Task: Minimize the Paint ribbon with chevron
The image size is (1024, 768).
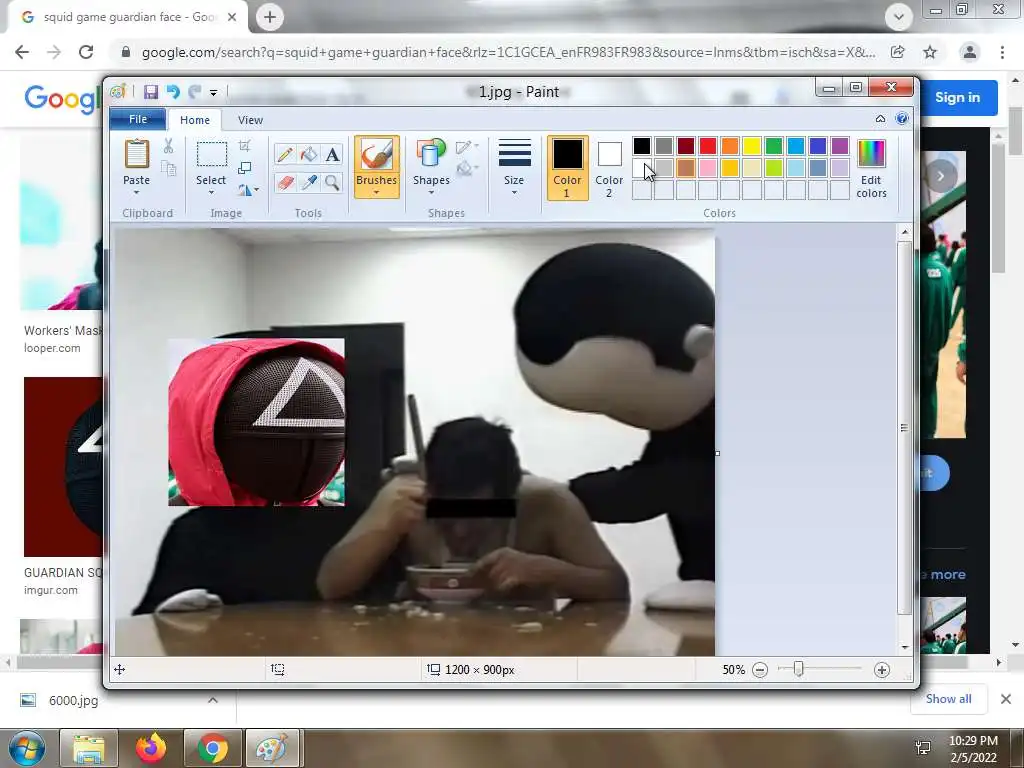Action: coord(880,119)
